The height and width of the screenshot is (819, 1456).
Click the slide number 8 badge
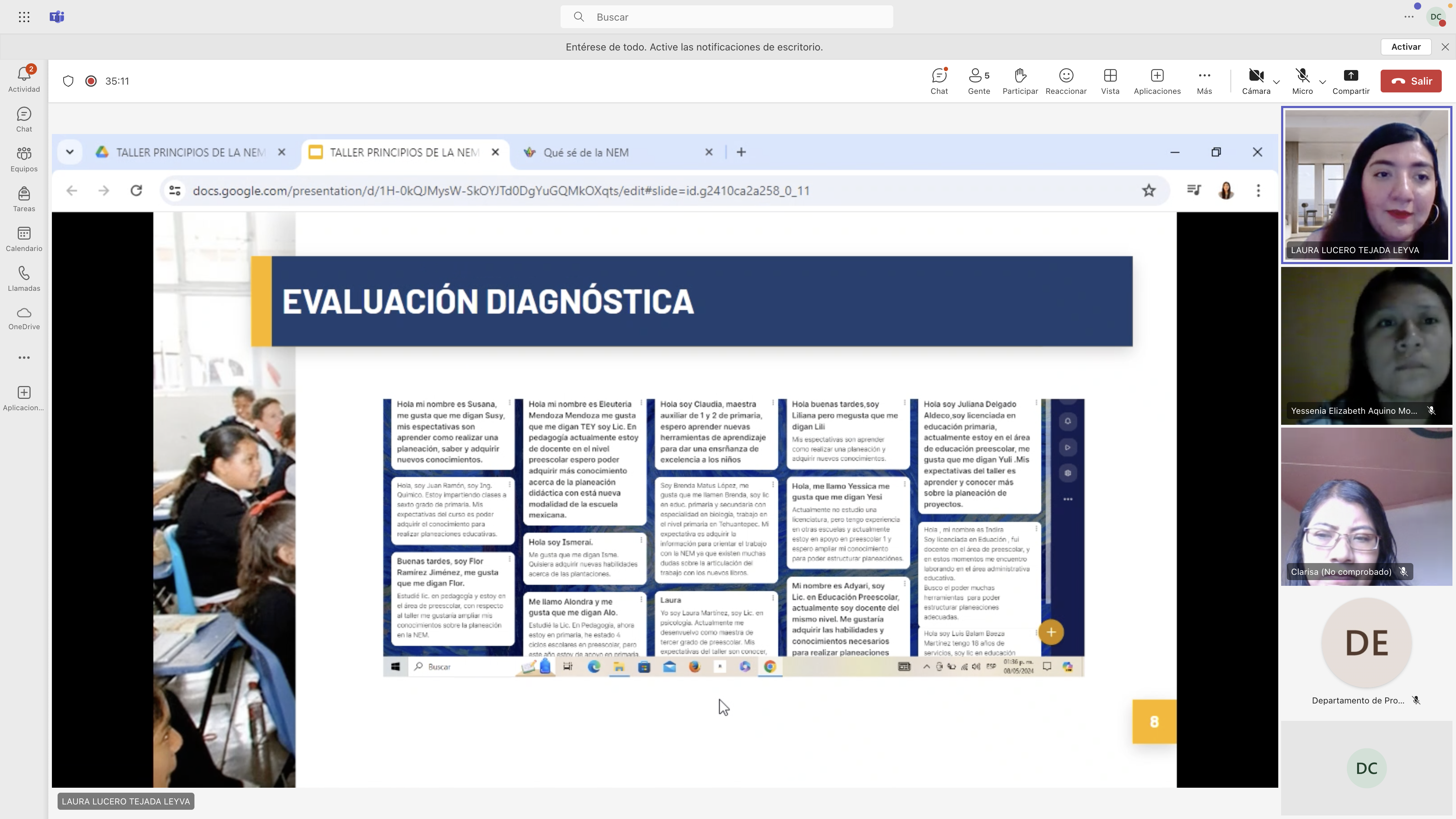coord(1154,721)
